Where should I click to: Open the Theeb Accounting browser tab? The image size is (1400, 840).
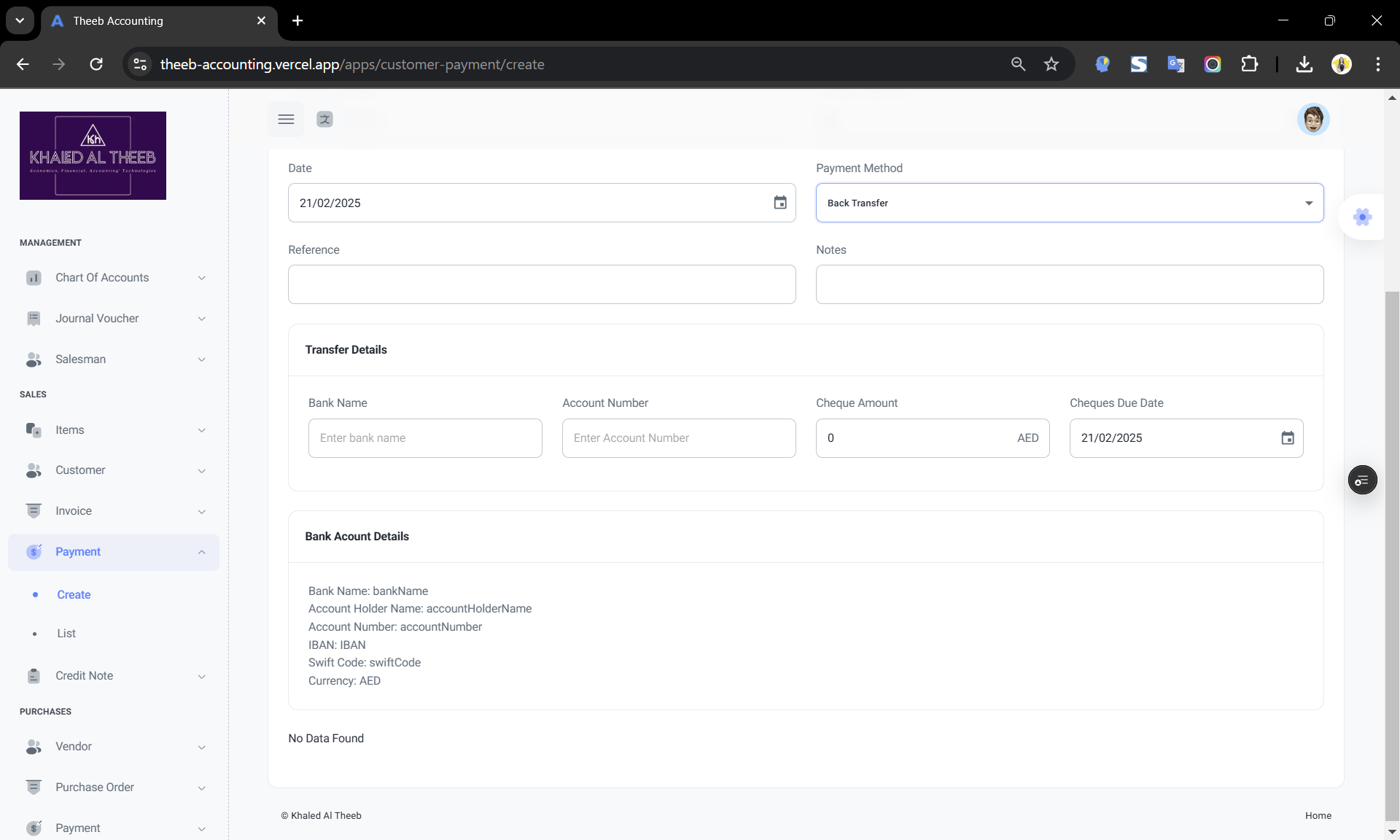pos(159,21)
